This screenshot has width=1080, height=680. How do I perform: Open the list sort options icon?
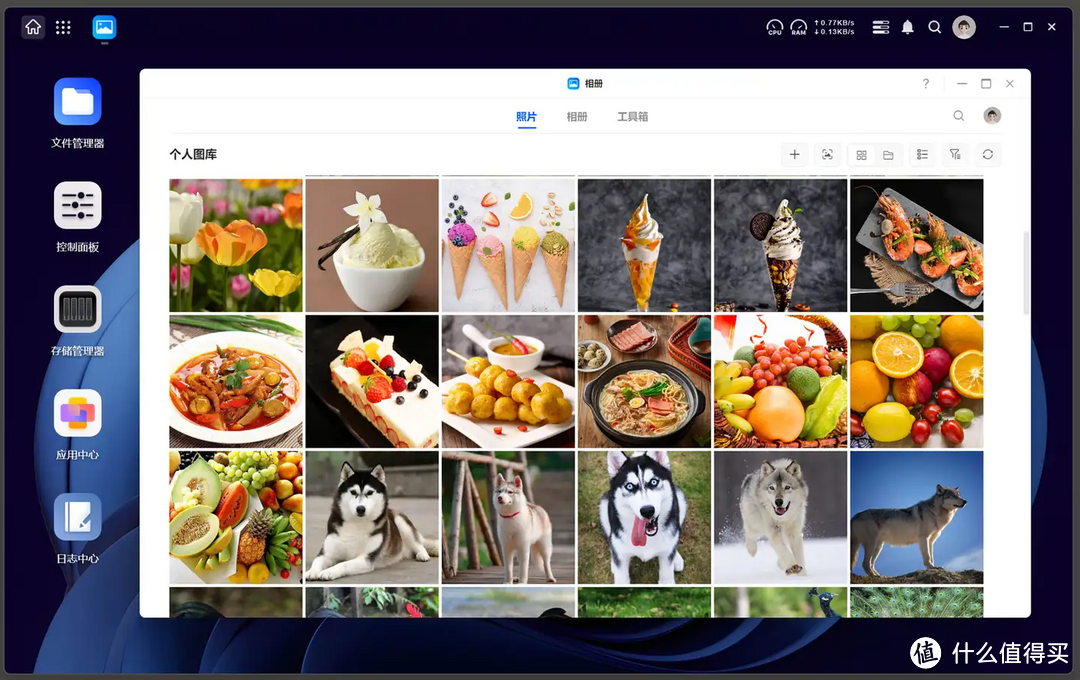(x=922, y=154)
